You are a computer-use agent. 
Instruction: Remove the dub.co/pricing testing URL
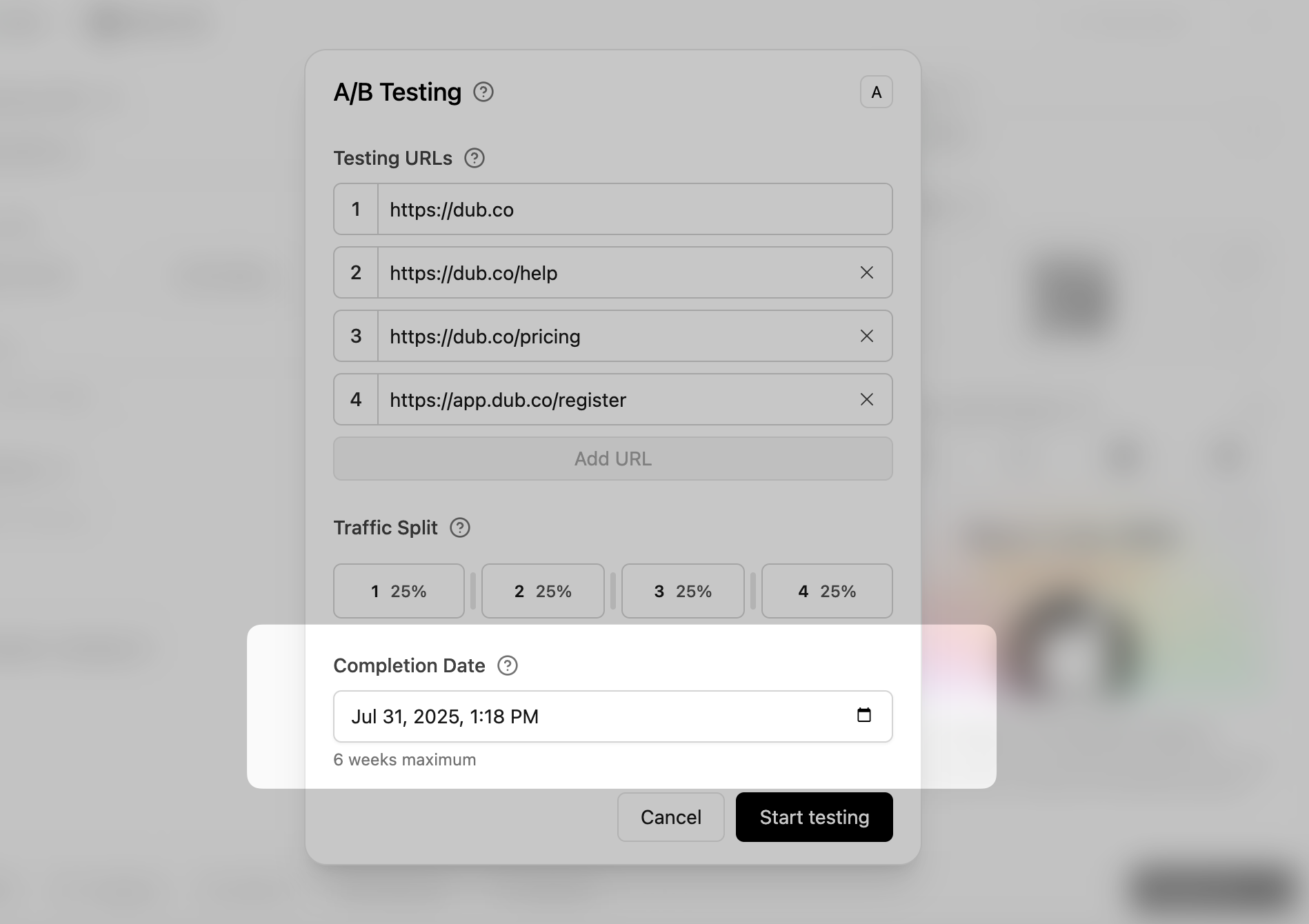point(867,337)
